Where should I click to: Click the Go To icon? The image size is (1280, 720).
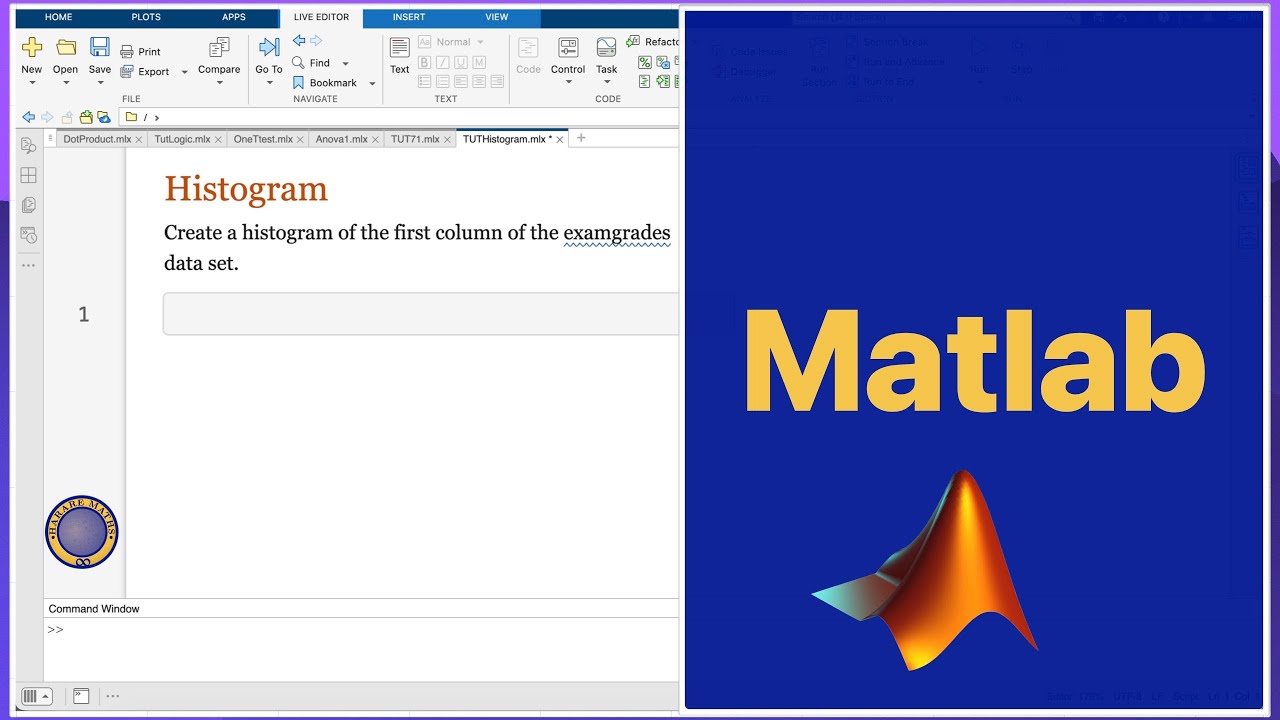click(269, 47)
